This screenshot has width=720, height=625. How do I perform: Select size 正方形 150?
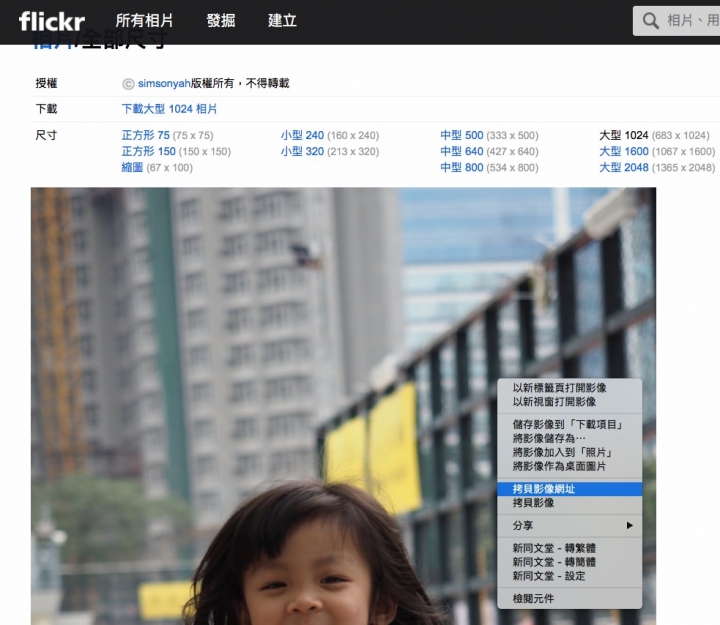148,151
